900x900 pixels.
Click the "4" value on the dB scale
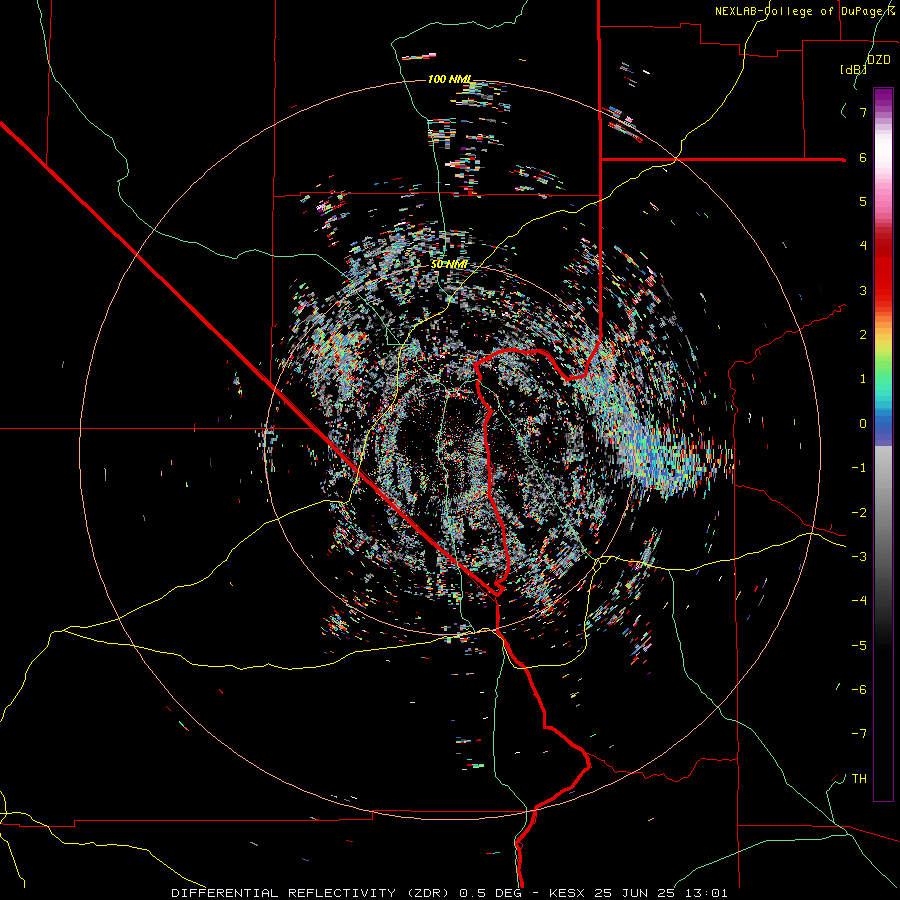862,246
